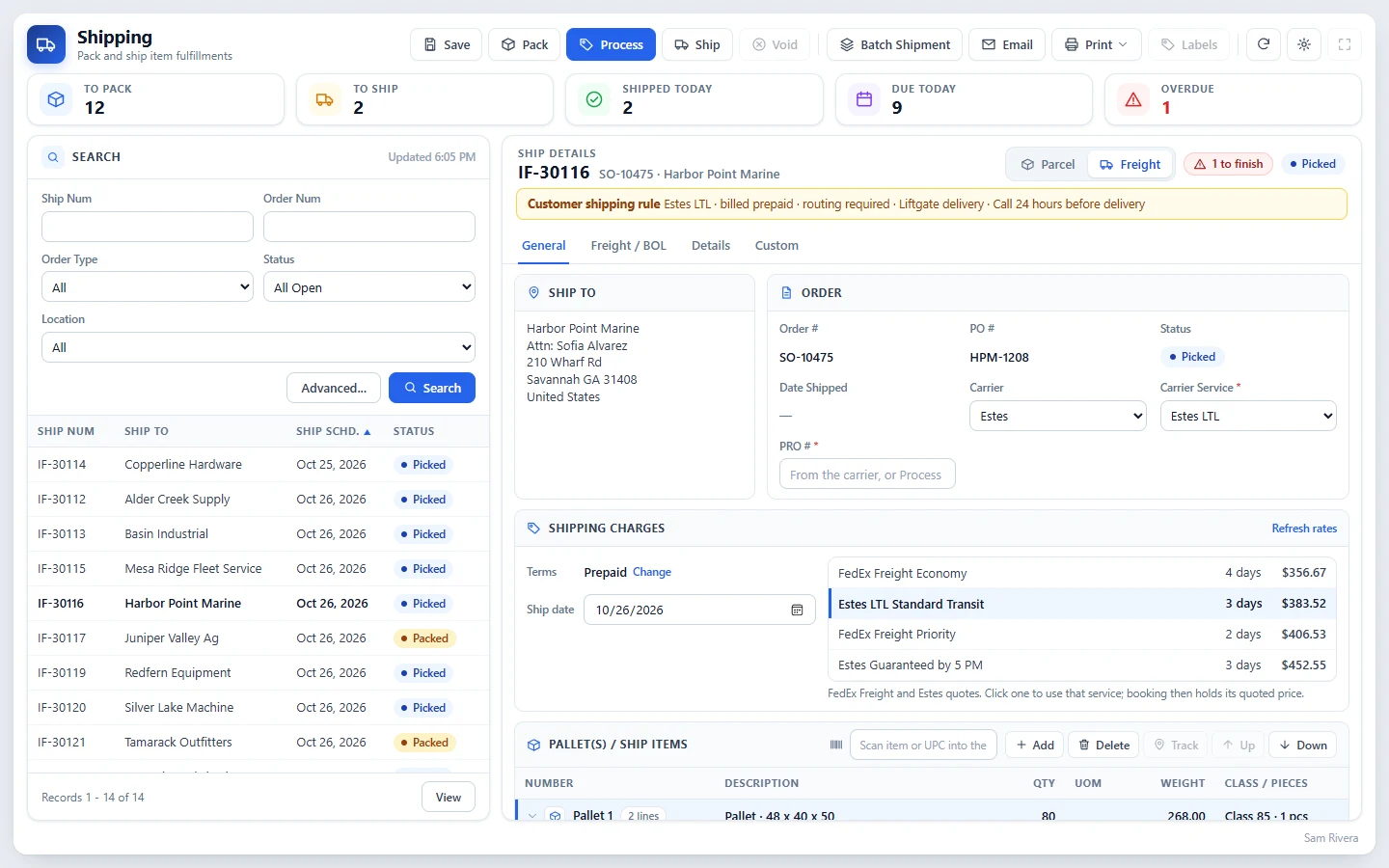
Task: Open the Order Type dropdown
Action: (148, 287)
